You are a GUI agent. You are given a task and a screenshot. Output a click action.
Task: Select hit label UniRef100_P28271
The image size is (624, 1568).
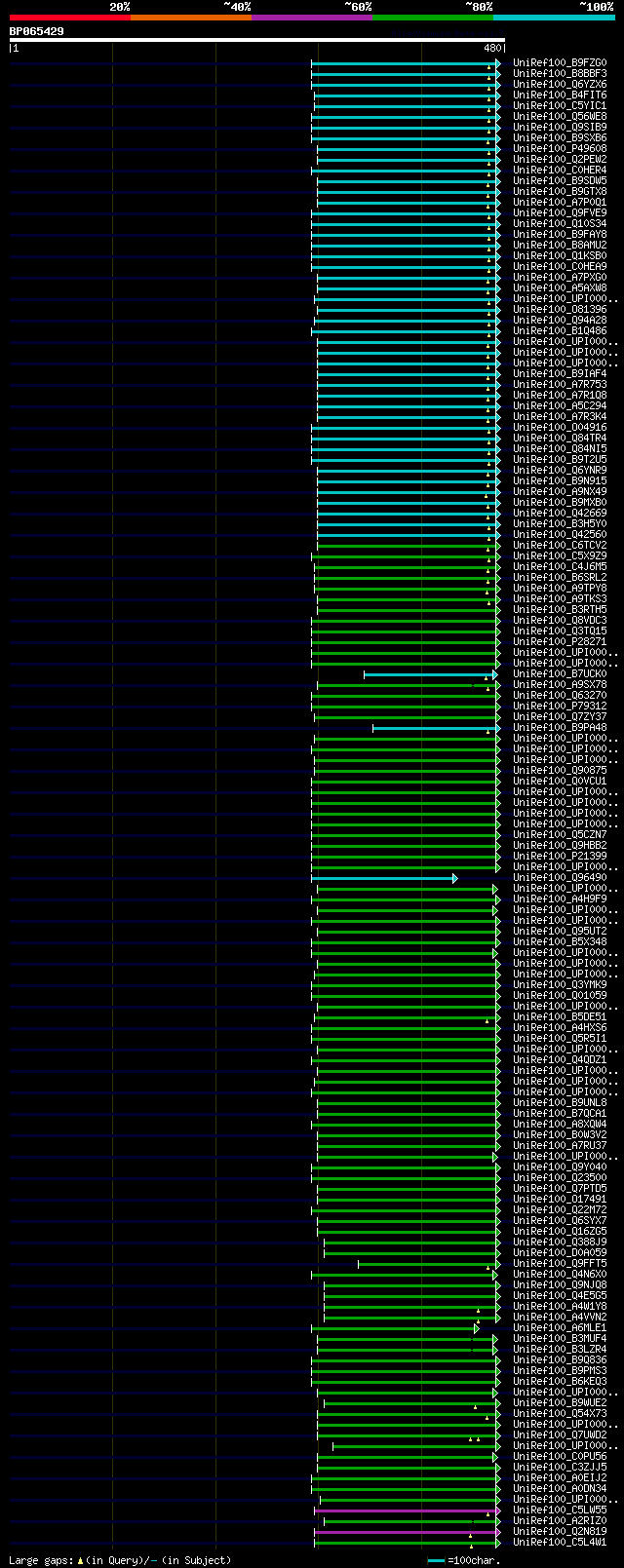coord(560,642)
